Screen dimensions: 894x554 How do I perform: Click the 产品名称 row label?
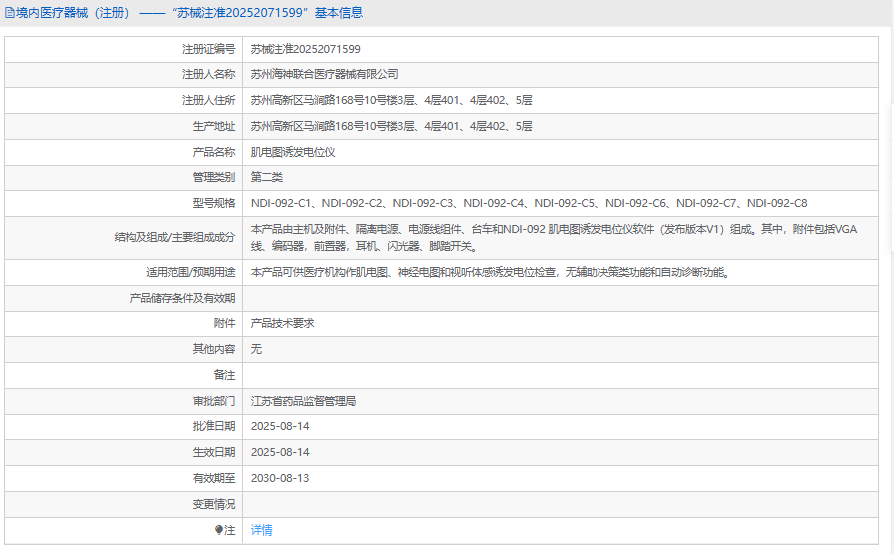point(214,152)
